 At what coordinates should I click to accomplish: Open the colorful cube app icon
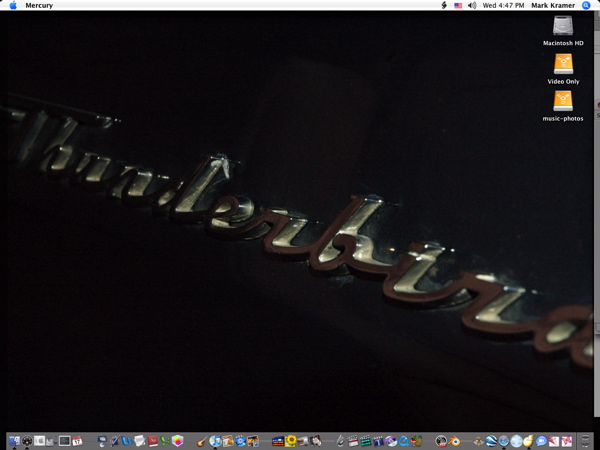tap(178, 441)
